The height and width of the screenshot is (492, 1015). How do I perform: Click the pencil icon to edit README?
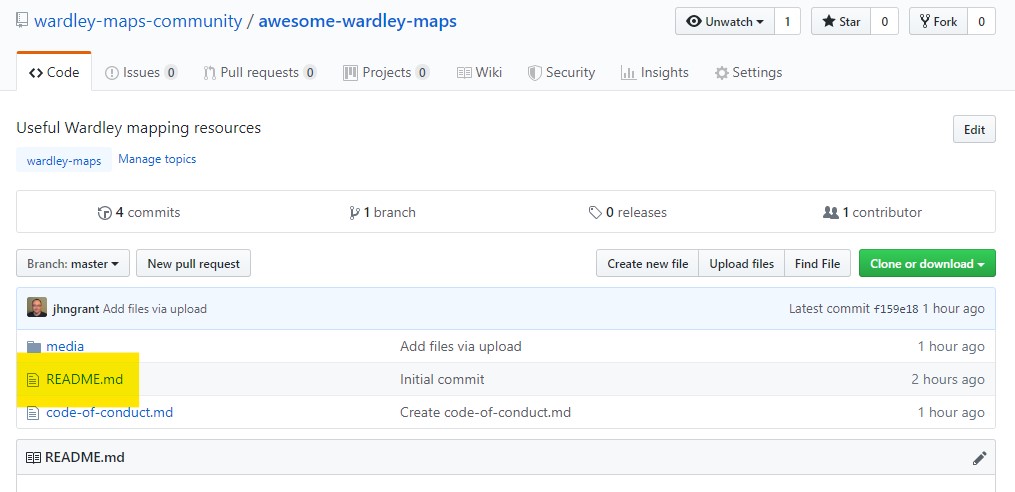pos(979,458)
